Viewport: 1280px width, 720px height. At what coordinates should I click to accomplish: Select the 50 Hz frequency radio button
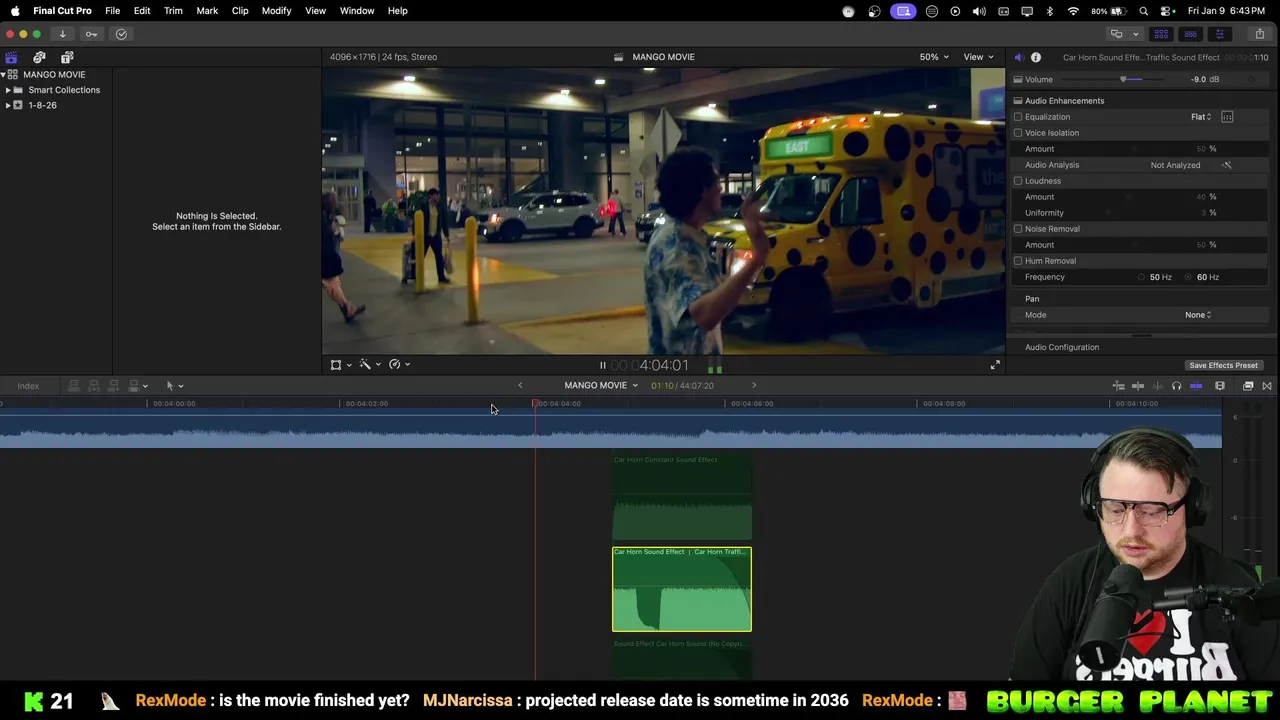1141,277
